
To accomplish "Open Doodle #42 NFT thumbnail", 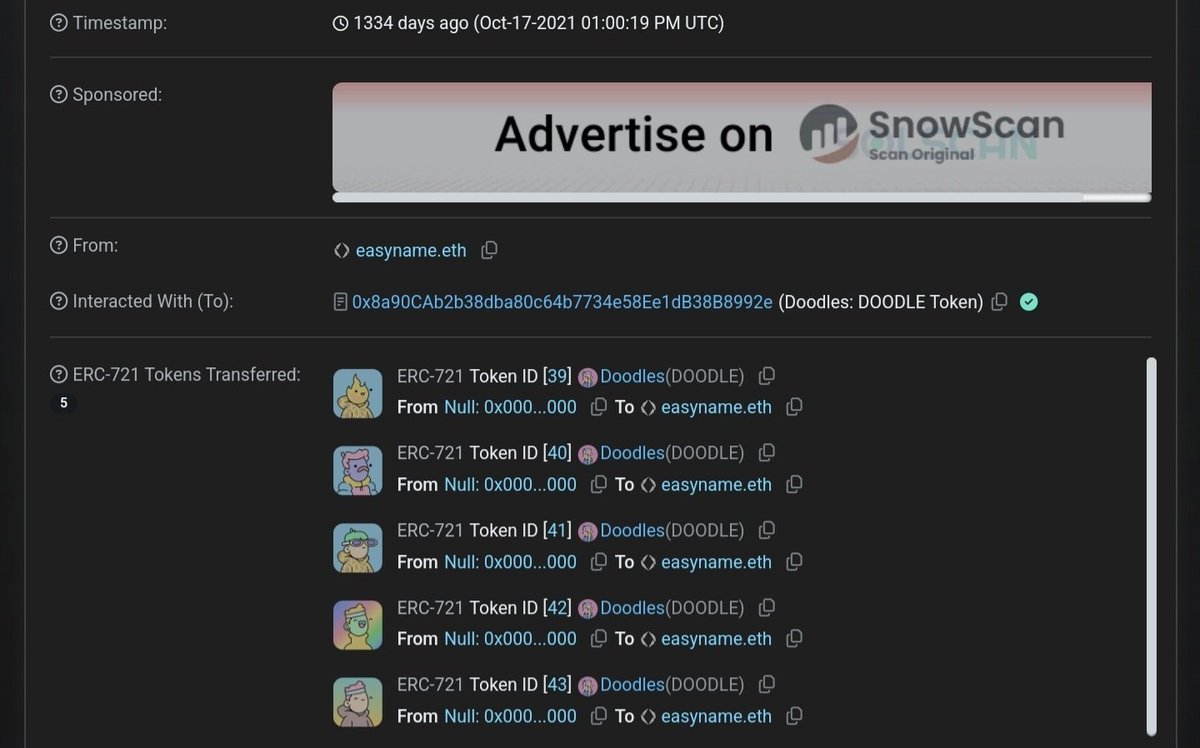I will pyautogui.click(x=358, y=624).
